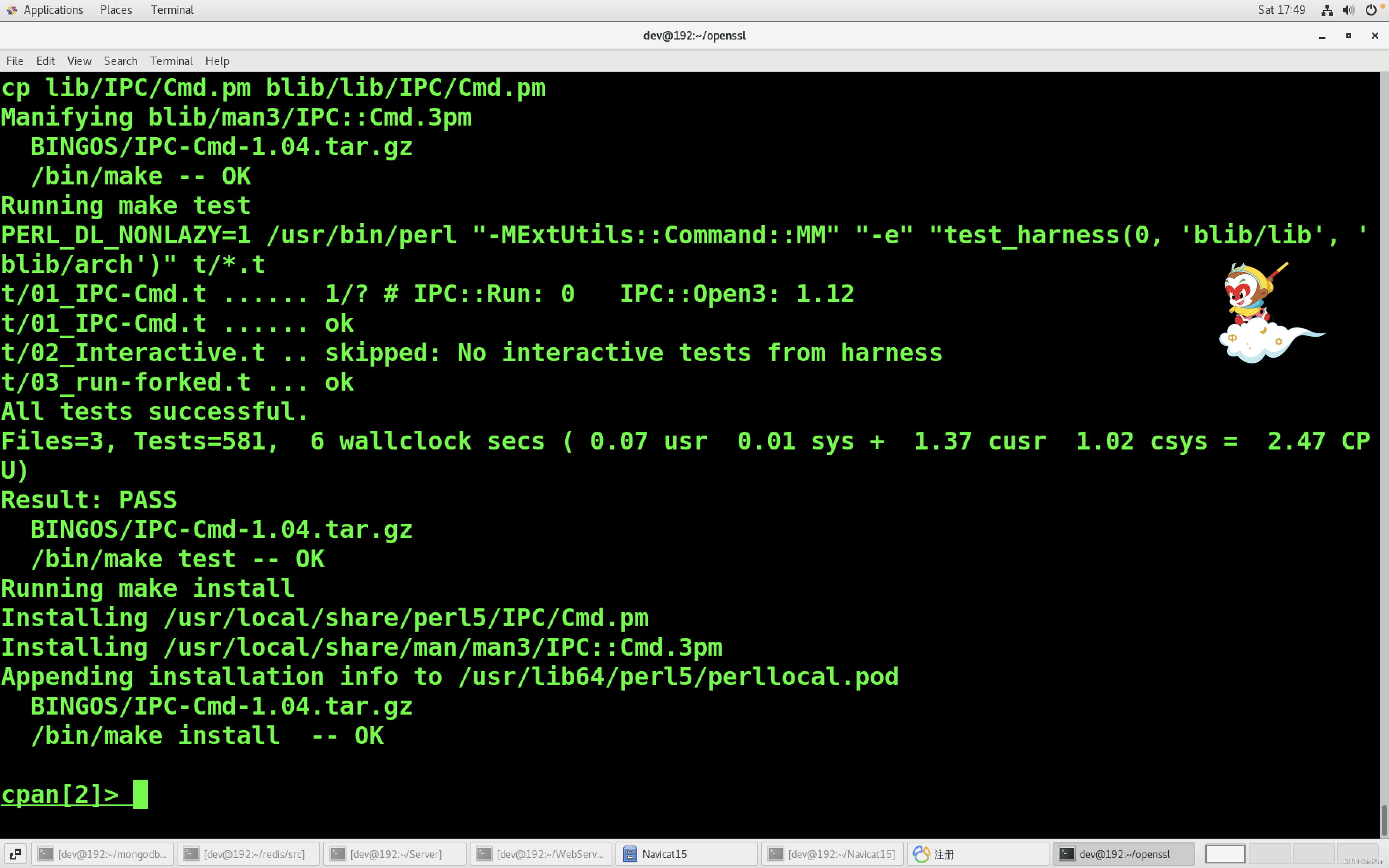Click the window title dev@192:~/openssl

(x=694, y=35)
